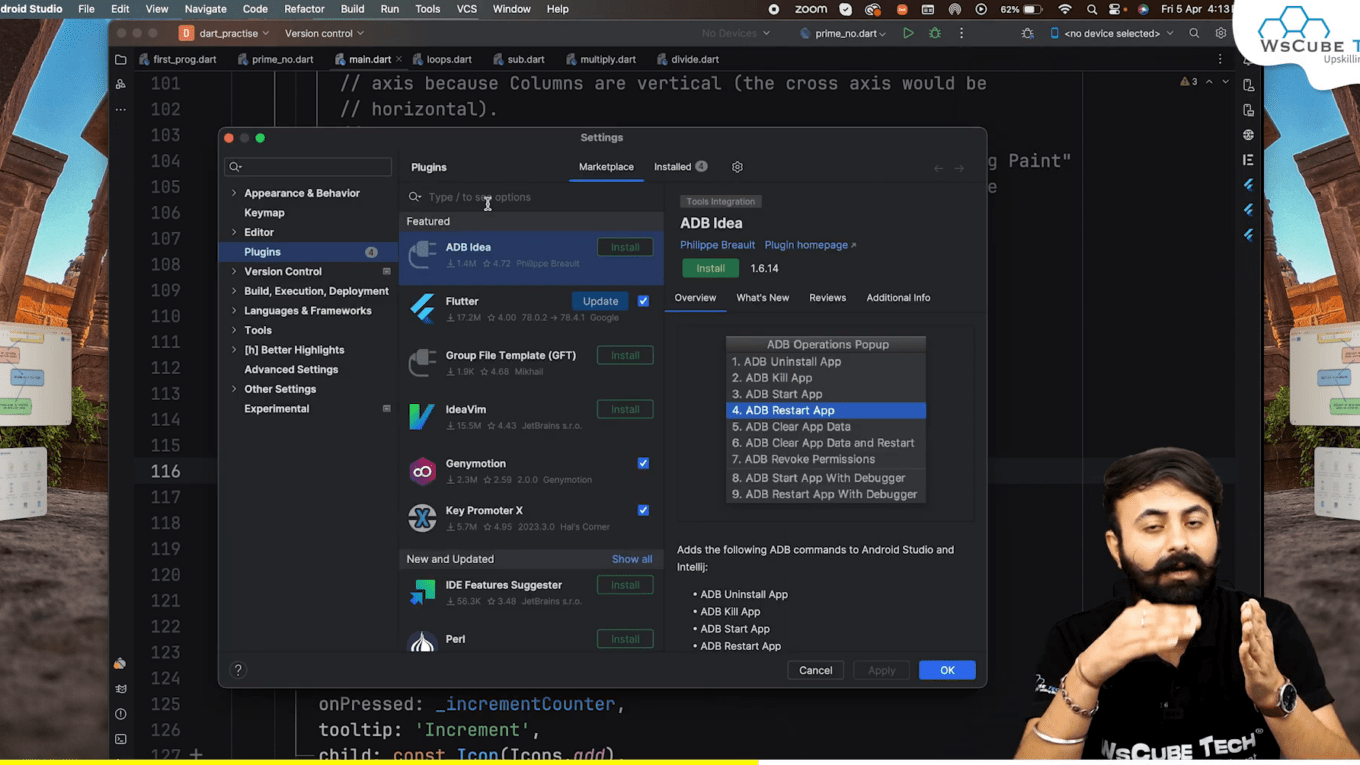
Task: Open Project tool window folder icon
Action: (x=121, y=59)
